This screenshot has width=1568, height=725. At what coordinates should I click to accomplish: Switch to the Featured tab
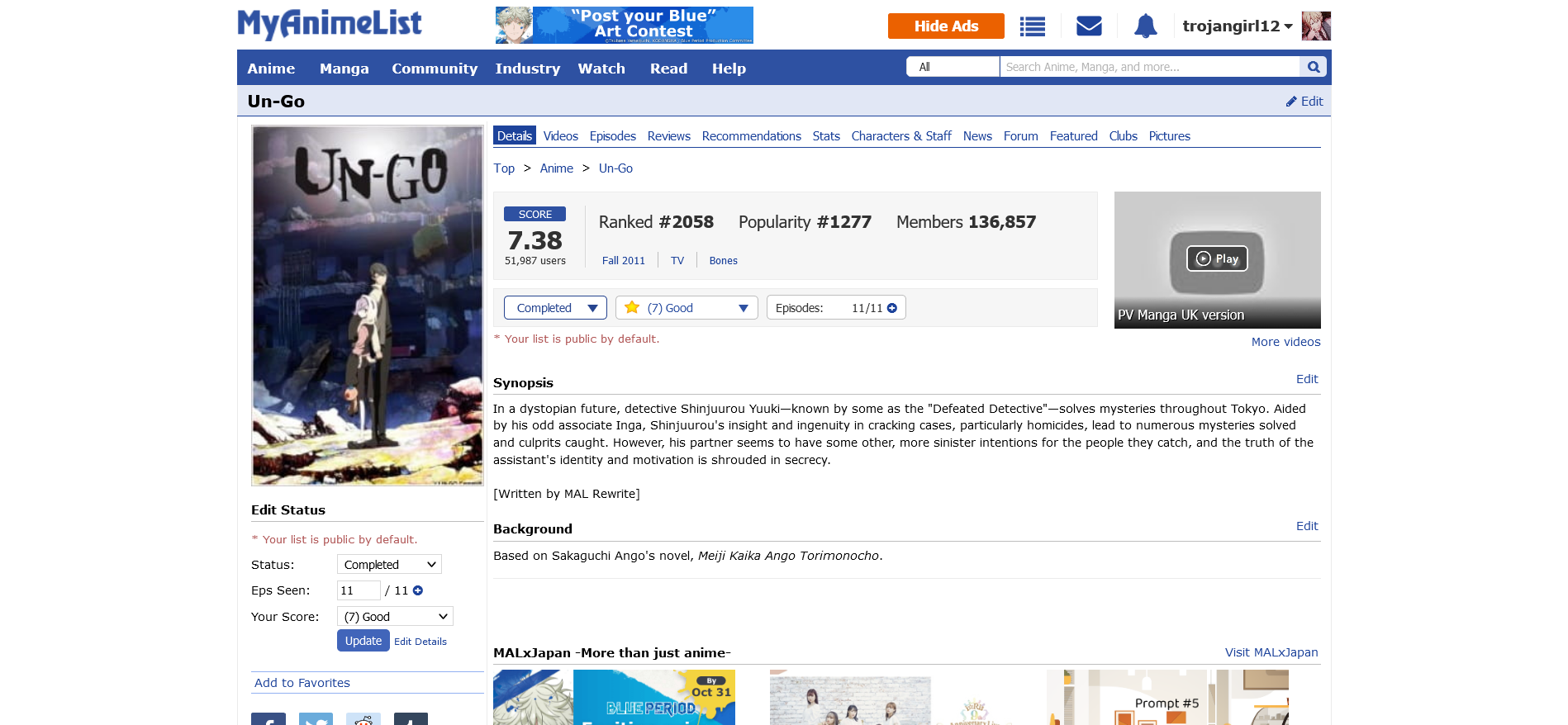point(1074,136)
